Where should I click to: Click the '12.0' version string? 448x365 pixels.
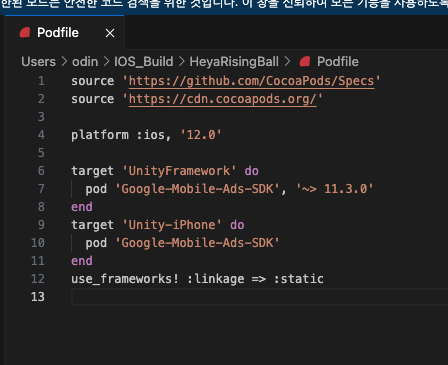pos(201,135)
